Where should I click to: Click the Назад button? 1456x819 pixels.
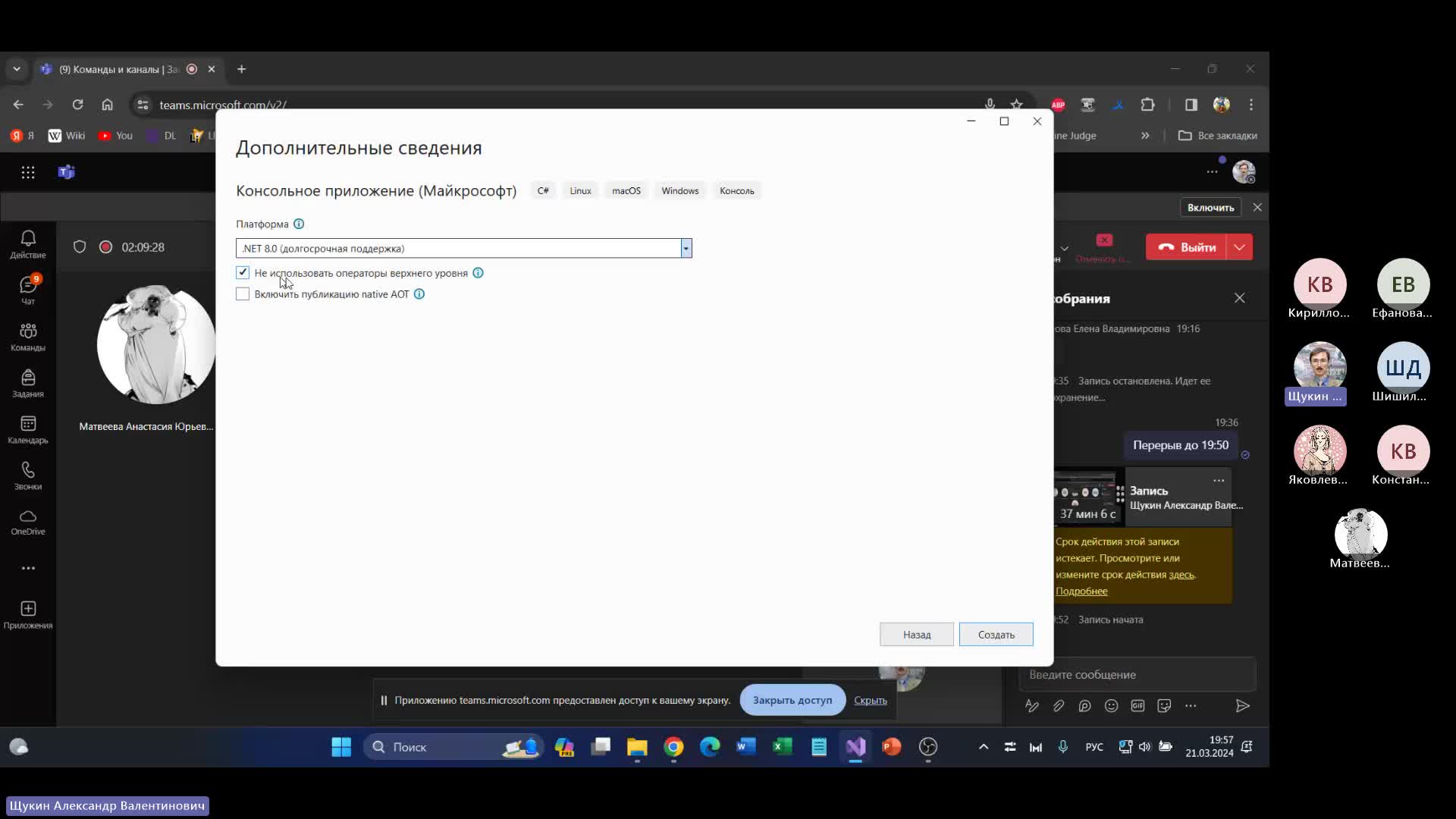coord(917,635)
